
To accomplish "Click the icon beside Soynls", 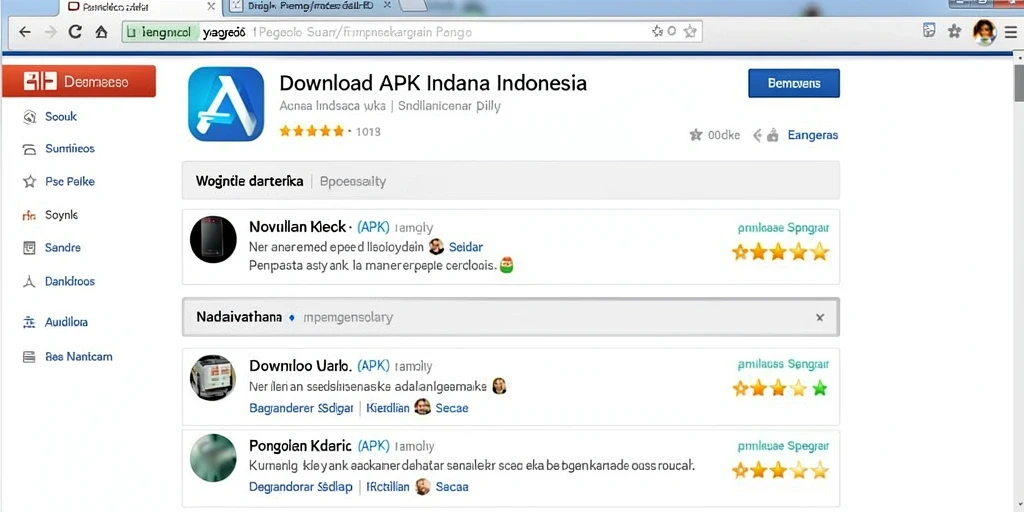I will click(x=29, y=215).
